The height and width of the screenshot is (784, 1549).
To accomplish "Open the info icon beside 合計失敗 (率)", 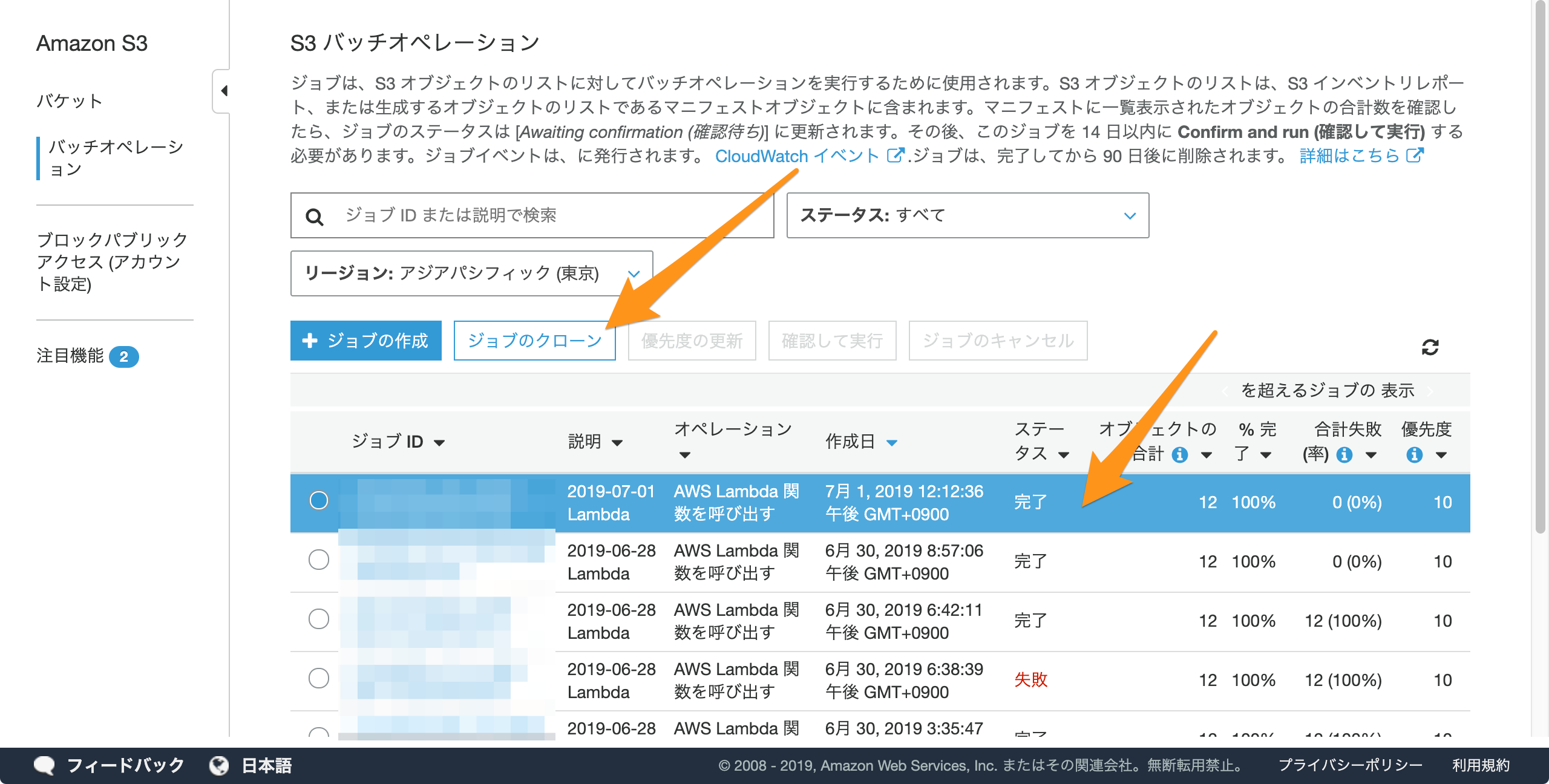I will (1344, 454).
